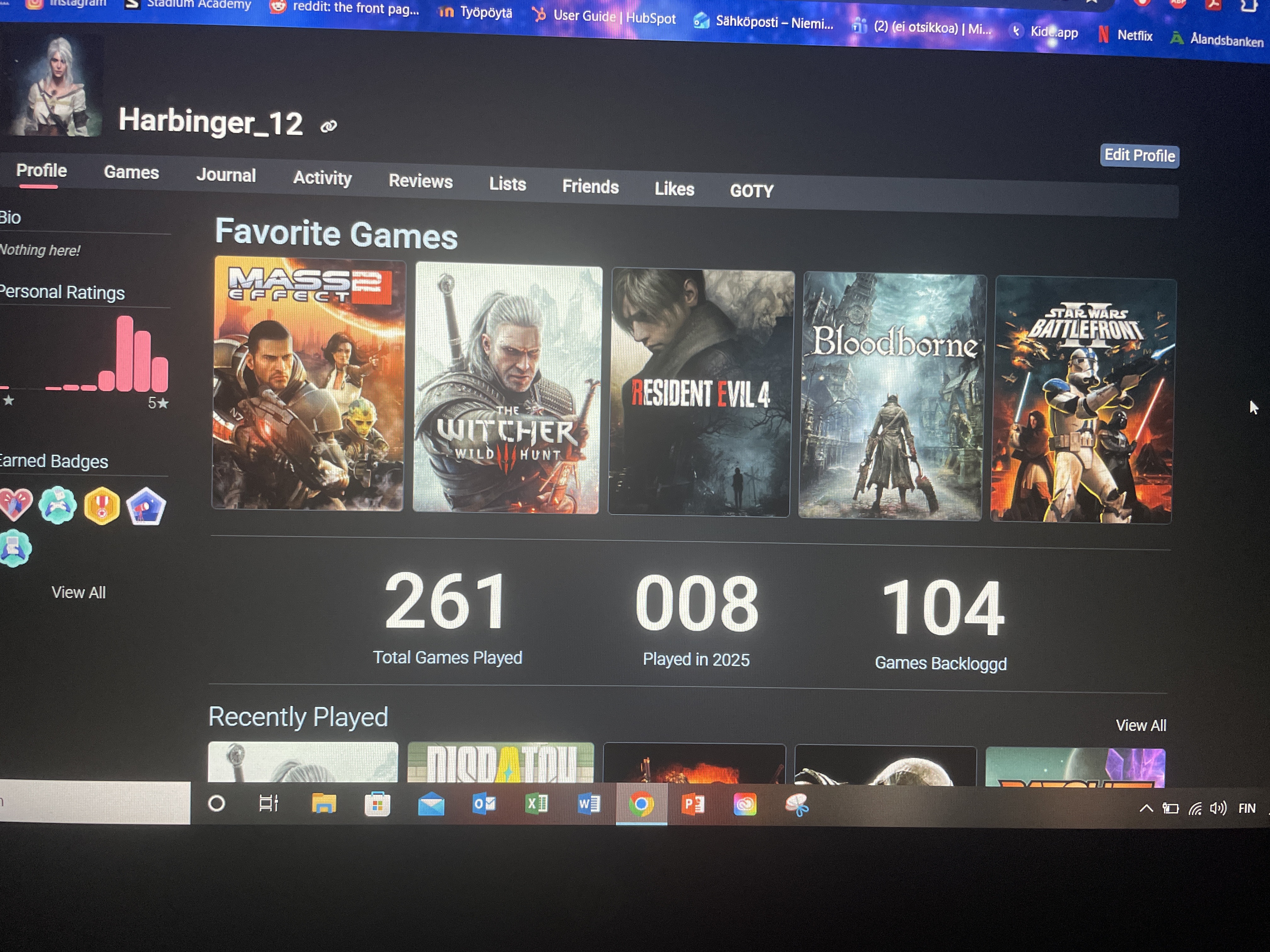This screenshot has width=1270, height=952.
Task: Switch to the Friends tab
Action: click(590, 186)
